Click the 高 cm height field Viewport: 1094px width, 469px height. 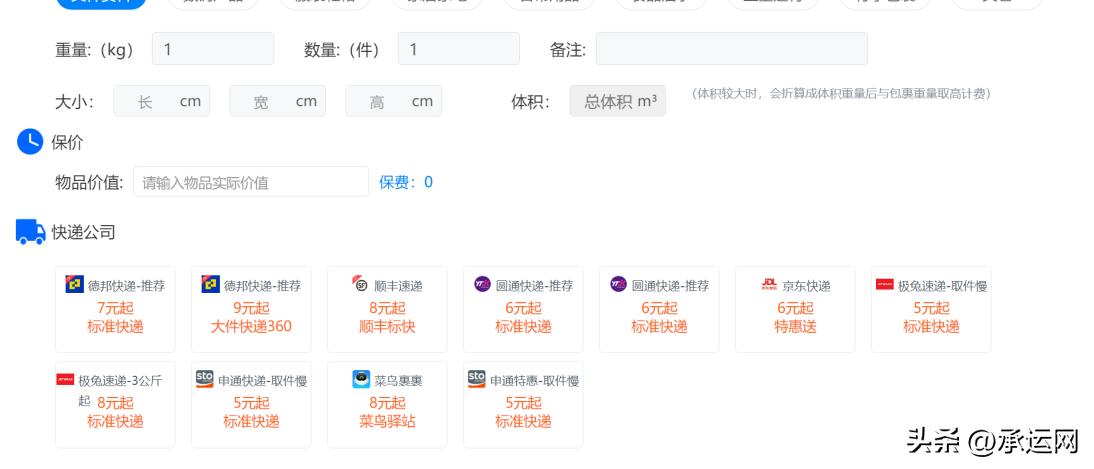(393, 101)
